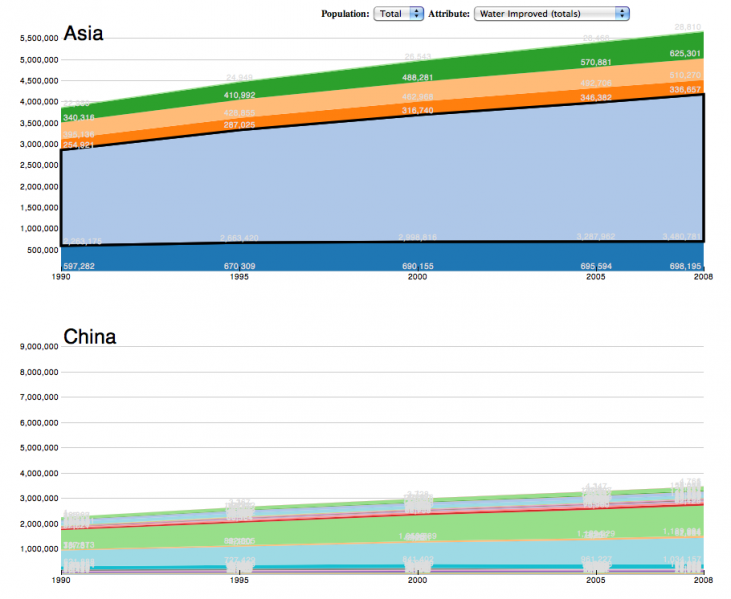
Task: Click the Asia chart title
Action: [83, 33]
